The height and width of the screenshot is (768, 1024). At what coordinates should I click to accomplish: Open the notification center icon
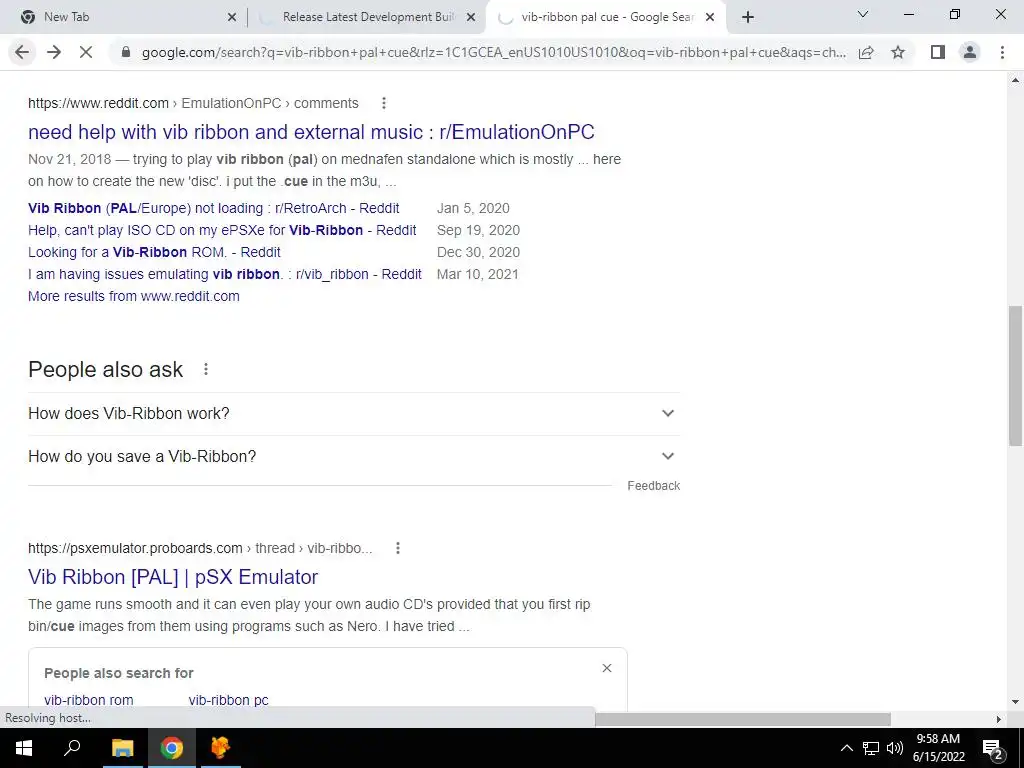(993, 748)
